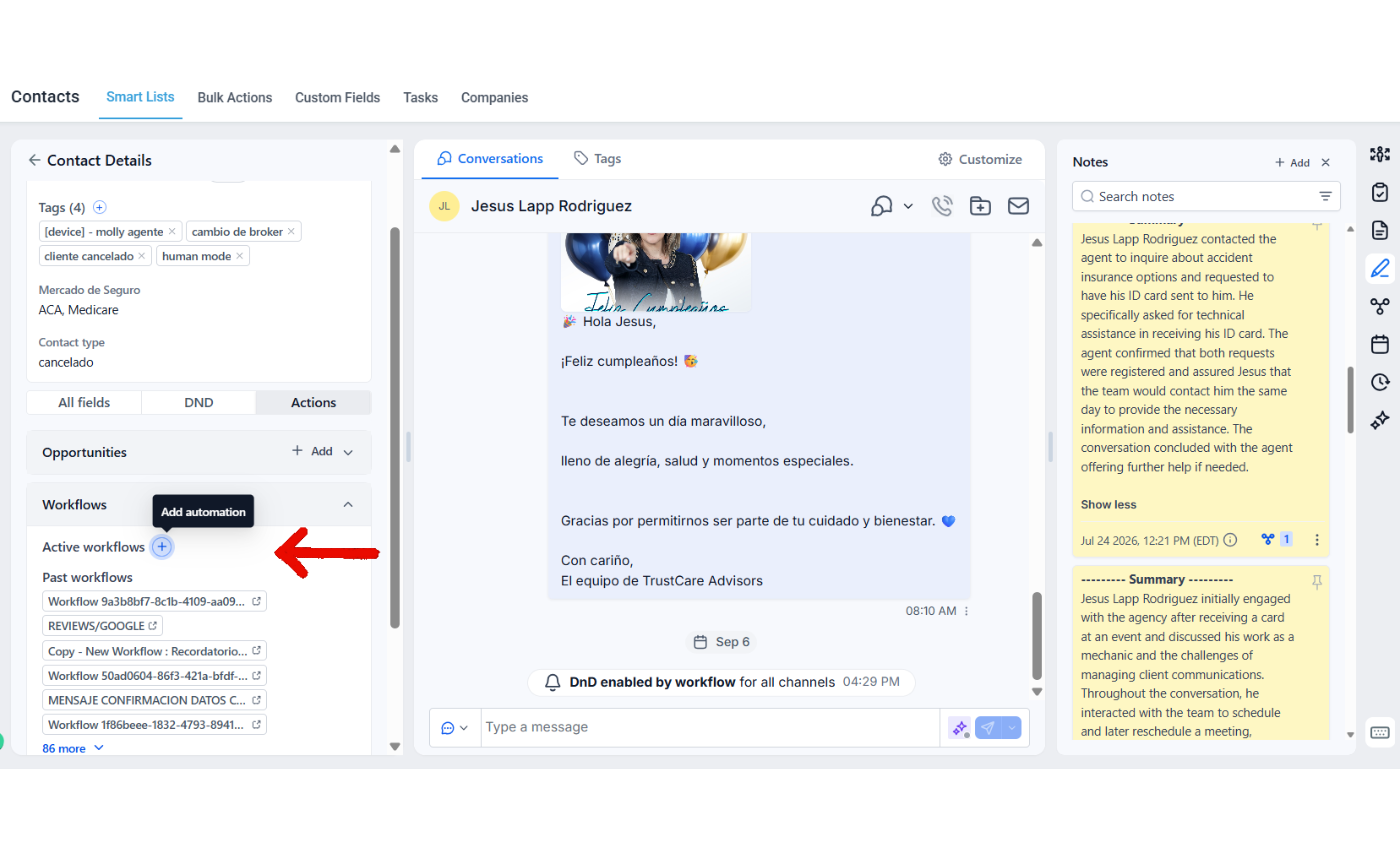Remove the 'cliente cancelado' tag
The height and width of the screenshot is (849, 1400).
pyautogui.click(x=142, y=256)
